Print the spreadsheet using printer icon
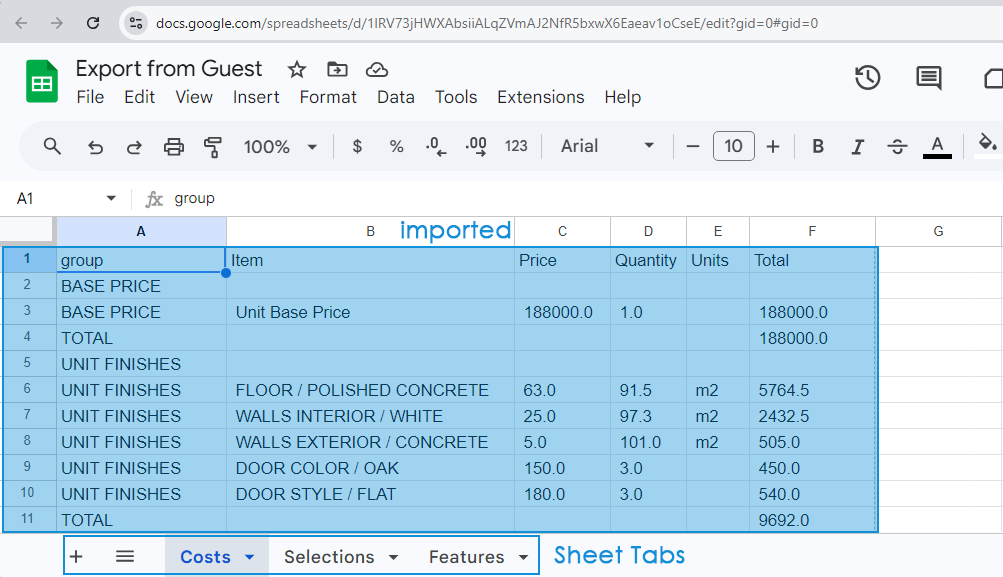The image size is (1003, 577). click(x=174, y=147)
